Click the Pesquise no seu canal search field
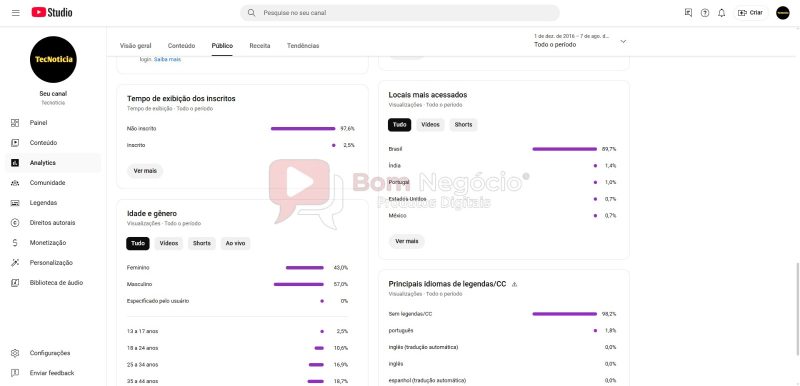 pos(399,13)
